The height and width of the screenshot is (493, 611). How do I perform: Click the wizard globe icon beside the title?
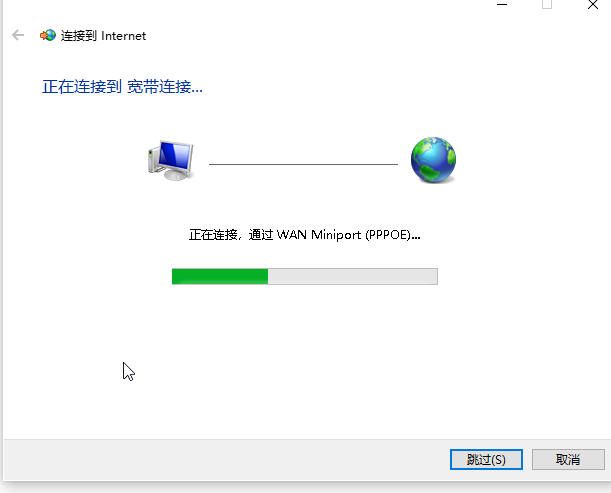pyautogui.click(x=48, y=35)
